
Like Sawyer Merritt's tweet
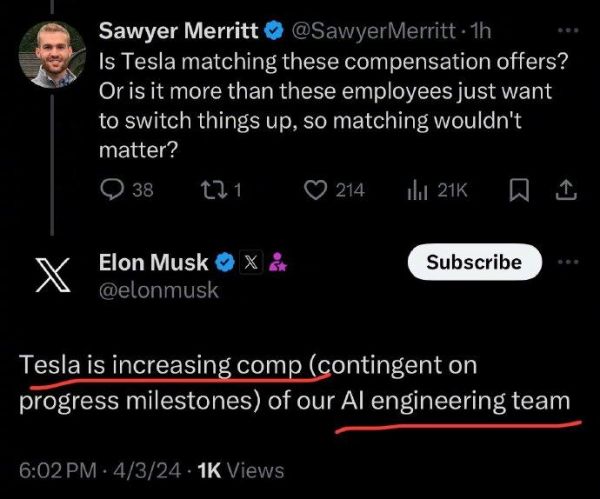(x=319, y=189)
